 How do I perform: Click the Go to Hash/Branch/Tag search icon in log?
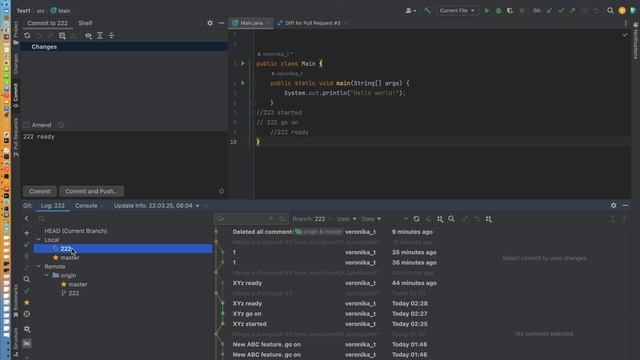[451, 219]
